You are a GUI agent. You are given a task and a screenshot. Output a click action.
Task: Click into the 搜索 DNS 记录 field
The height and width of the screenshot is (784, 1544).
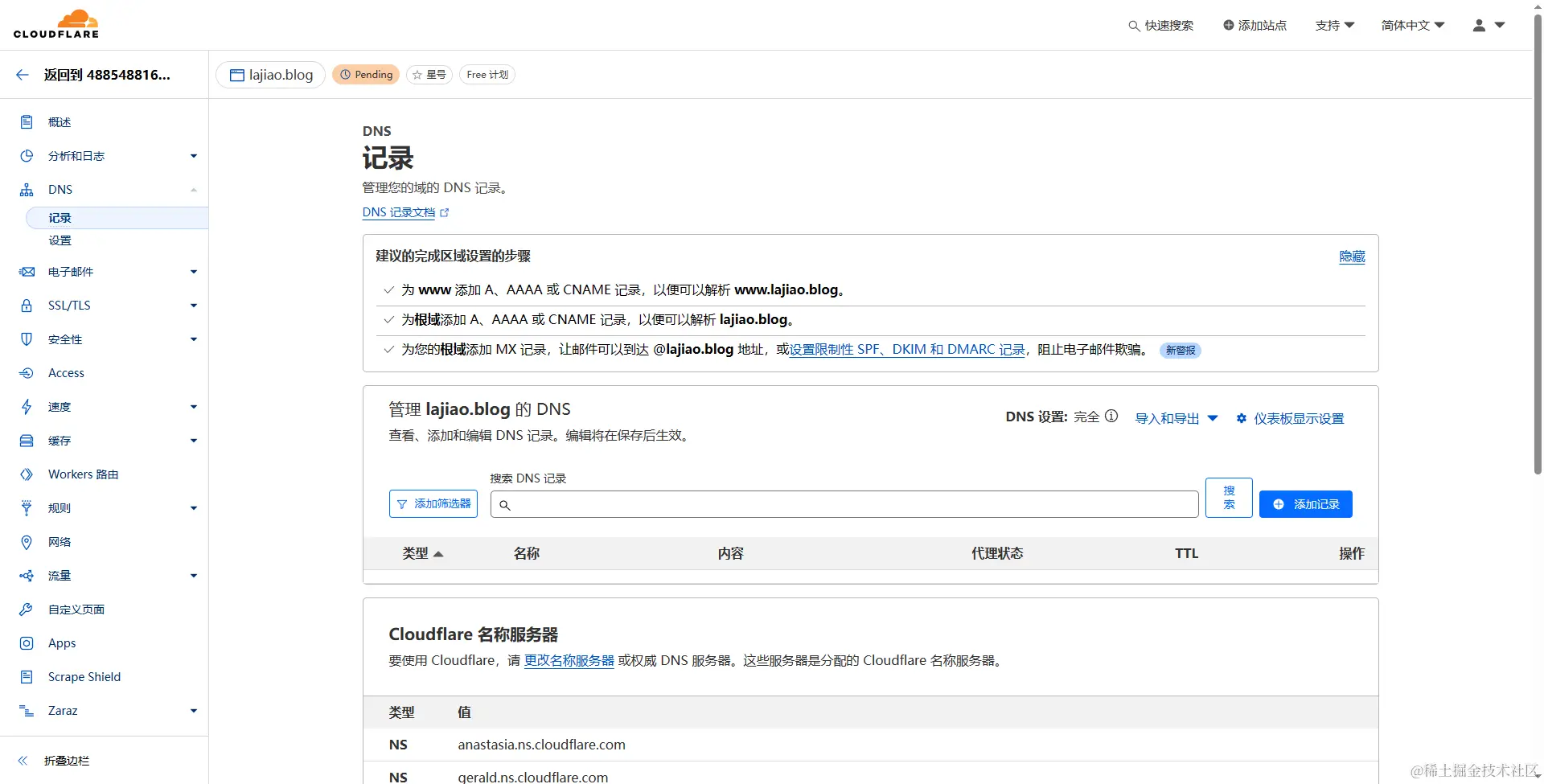[x=844, y=504]
